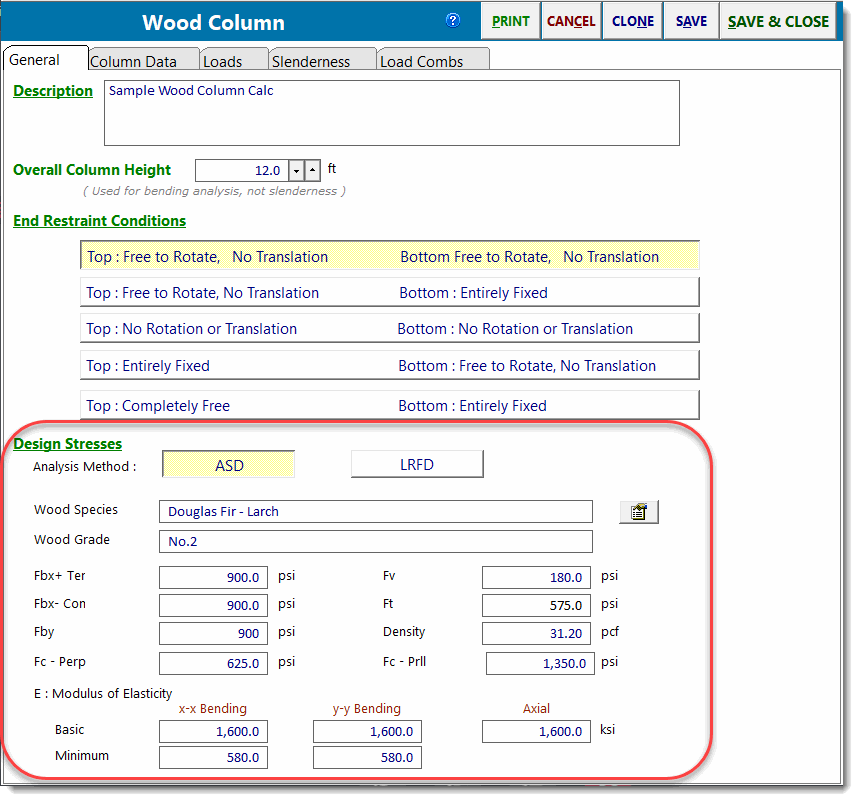The height and width of the screenshot is (801, 858).
Task: Select No Rotation or Translation restraint option
Action: [x=389, y=329]
